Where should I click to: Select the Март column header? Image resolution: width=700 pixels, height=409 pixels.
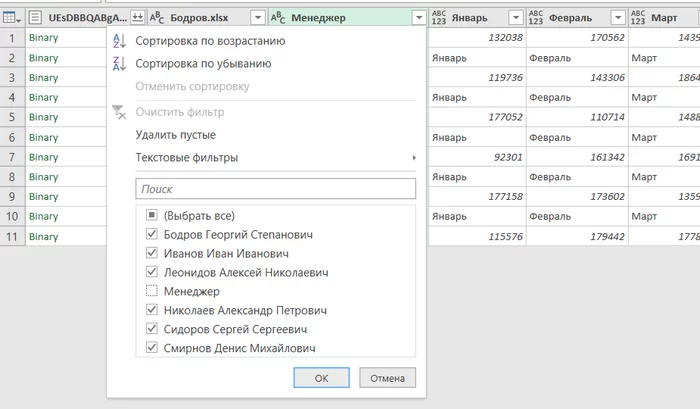664,18
